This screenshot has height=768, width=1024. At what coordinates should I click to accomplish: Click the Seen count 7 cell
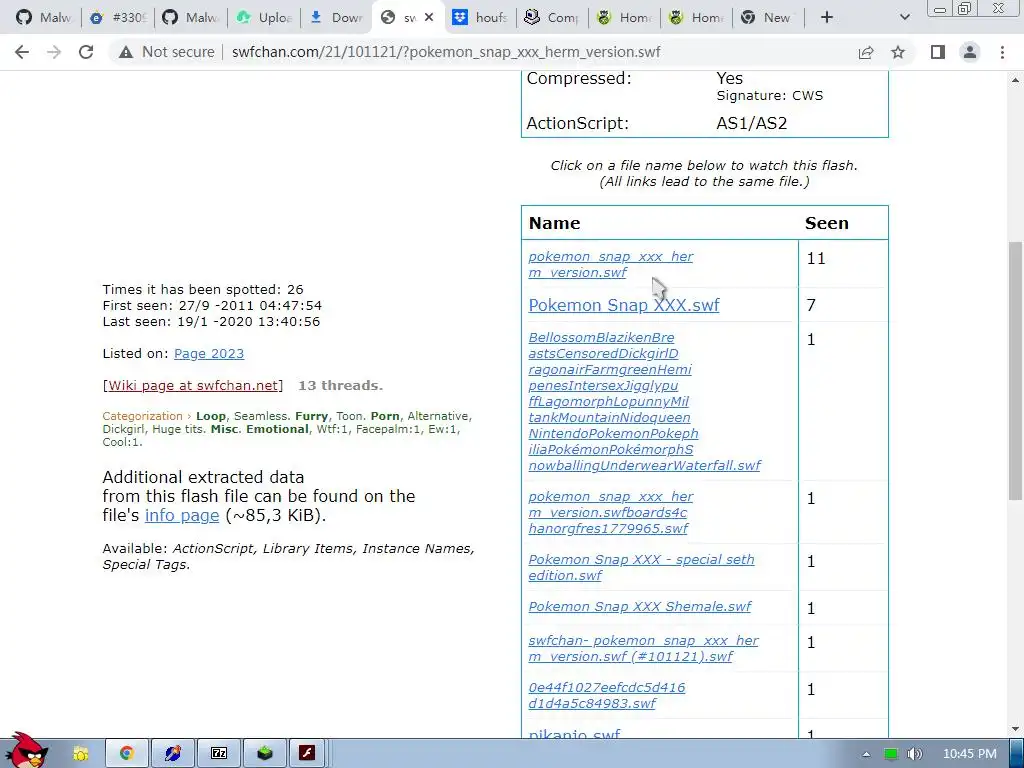click(x=843, y=305)
